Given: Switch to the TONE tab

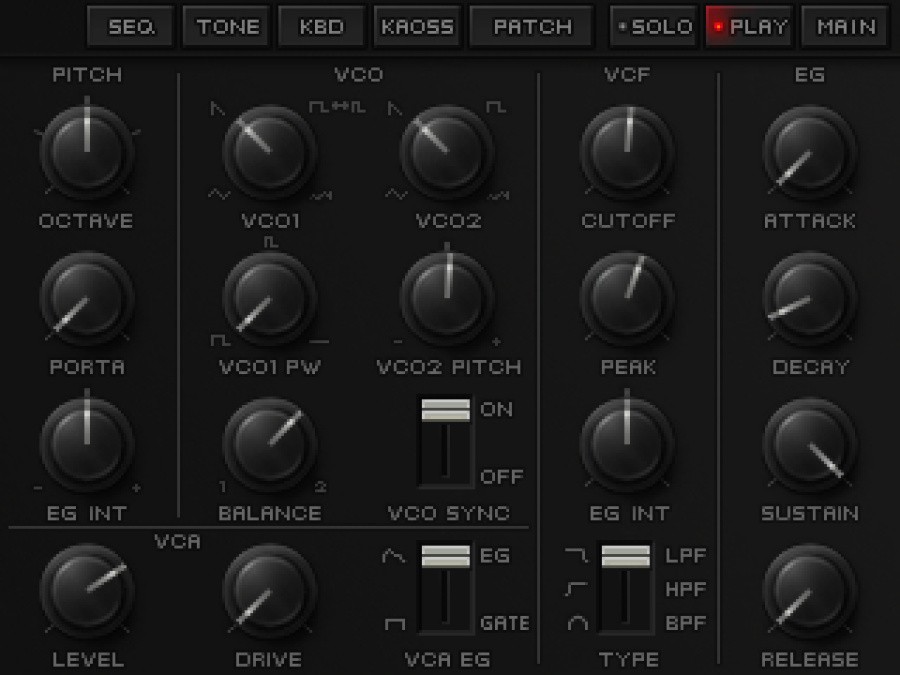Looking at the screenshot, I should (x=226, y=27).
